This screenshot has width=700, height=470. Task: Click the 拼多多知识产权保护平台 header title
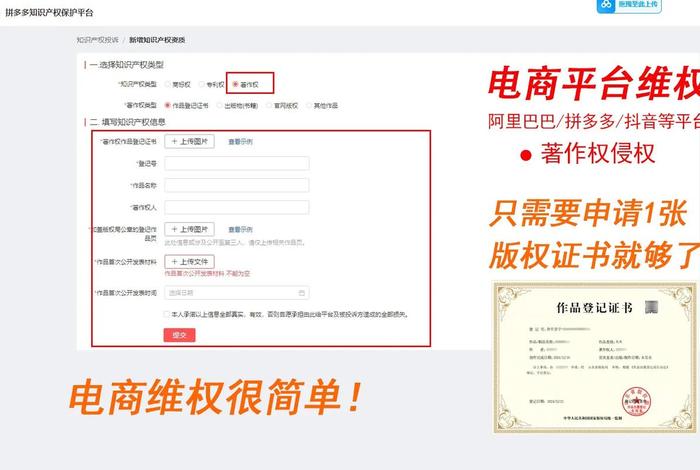click(50, 12)
